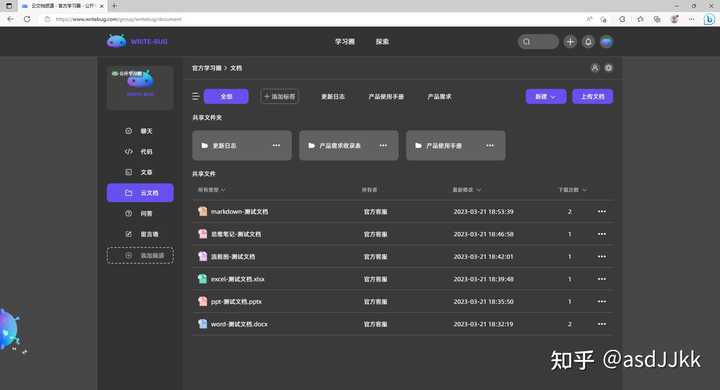
Task: Open the markdown-测试文档 file
Action: [239, 212]
